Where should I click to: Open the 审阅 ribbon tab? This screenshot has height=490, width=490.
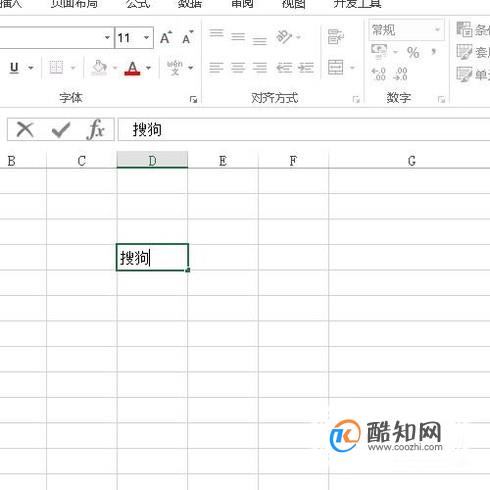242,4
